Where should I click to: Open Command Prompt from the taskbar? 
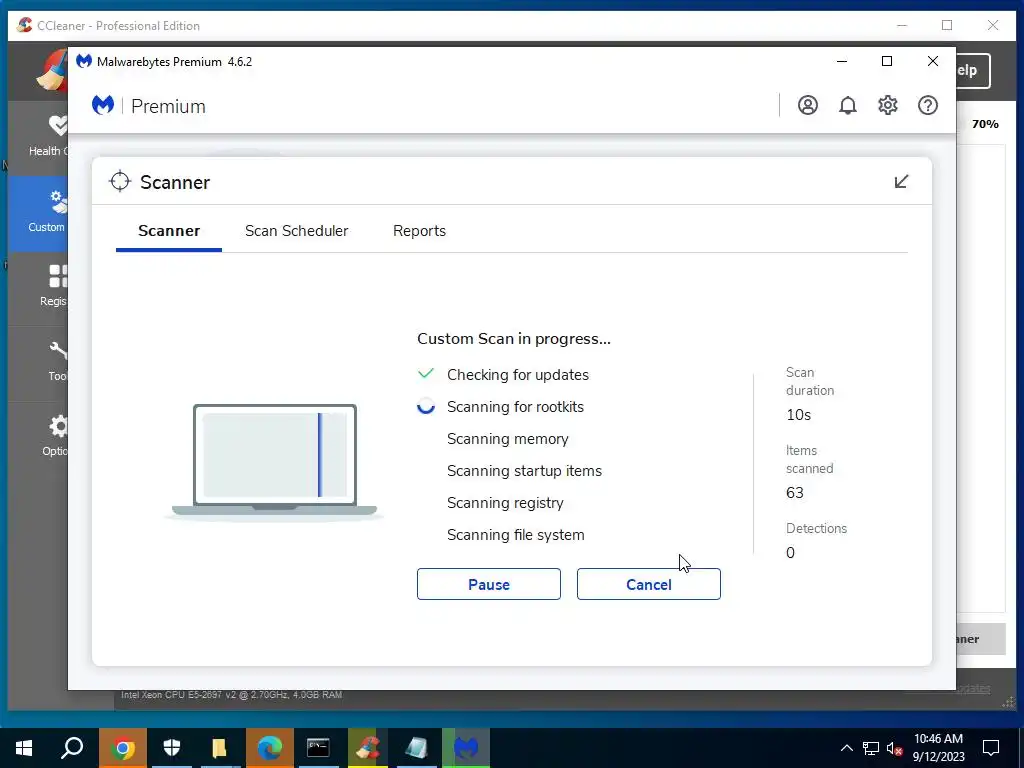[318, 748]
